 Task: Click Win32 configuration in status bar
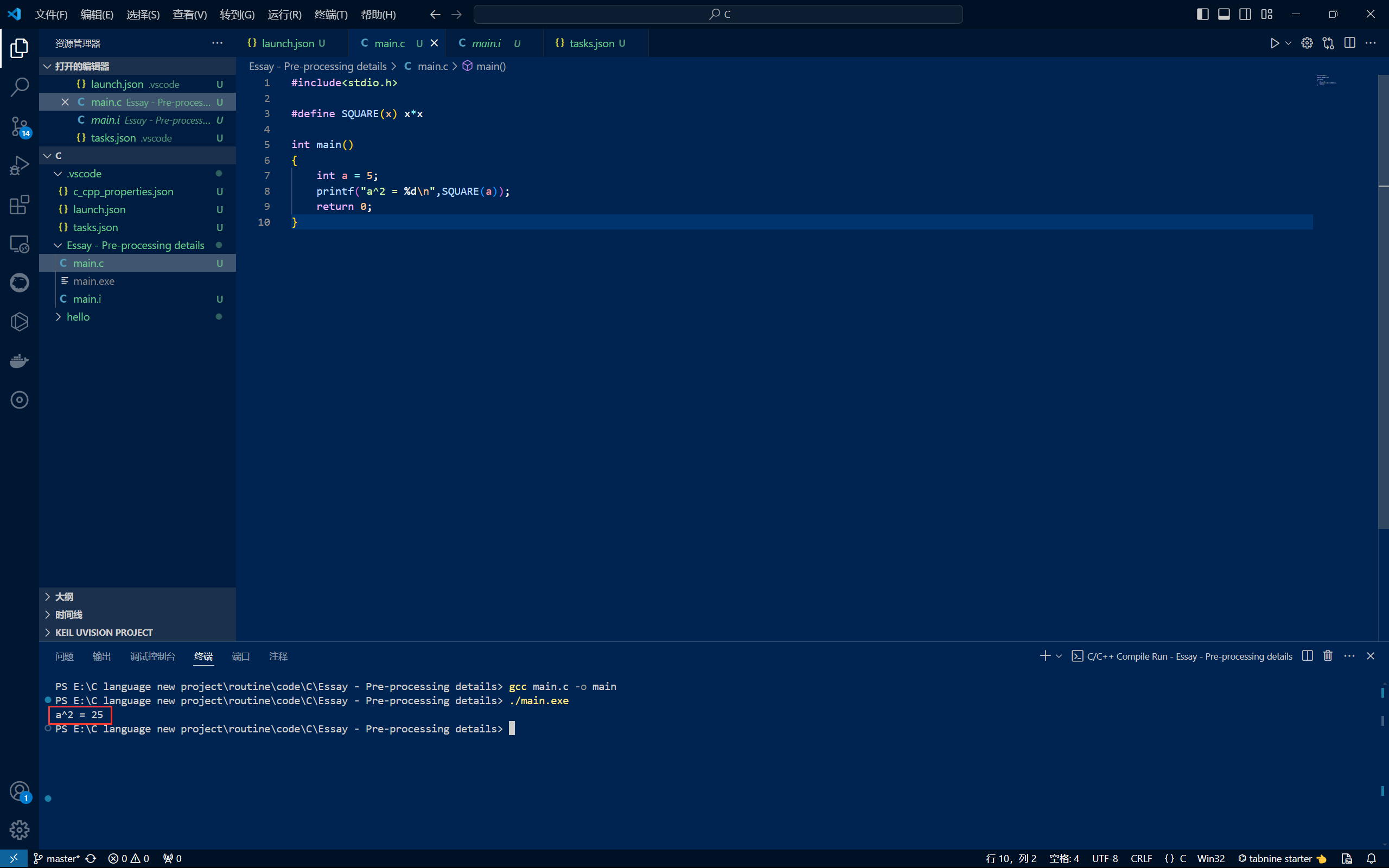click(x=1210, y=858)
